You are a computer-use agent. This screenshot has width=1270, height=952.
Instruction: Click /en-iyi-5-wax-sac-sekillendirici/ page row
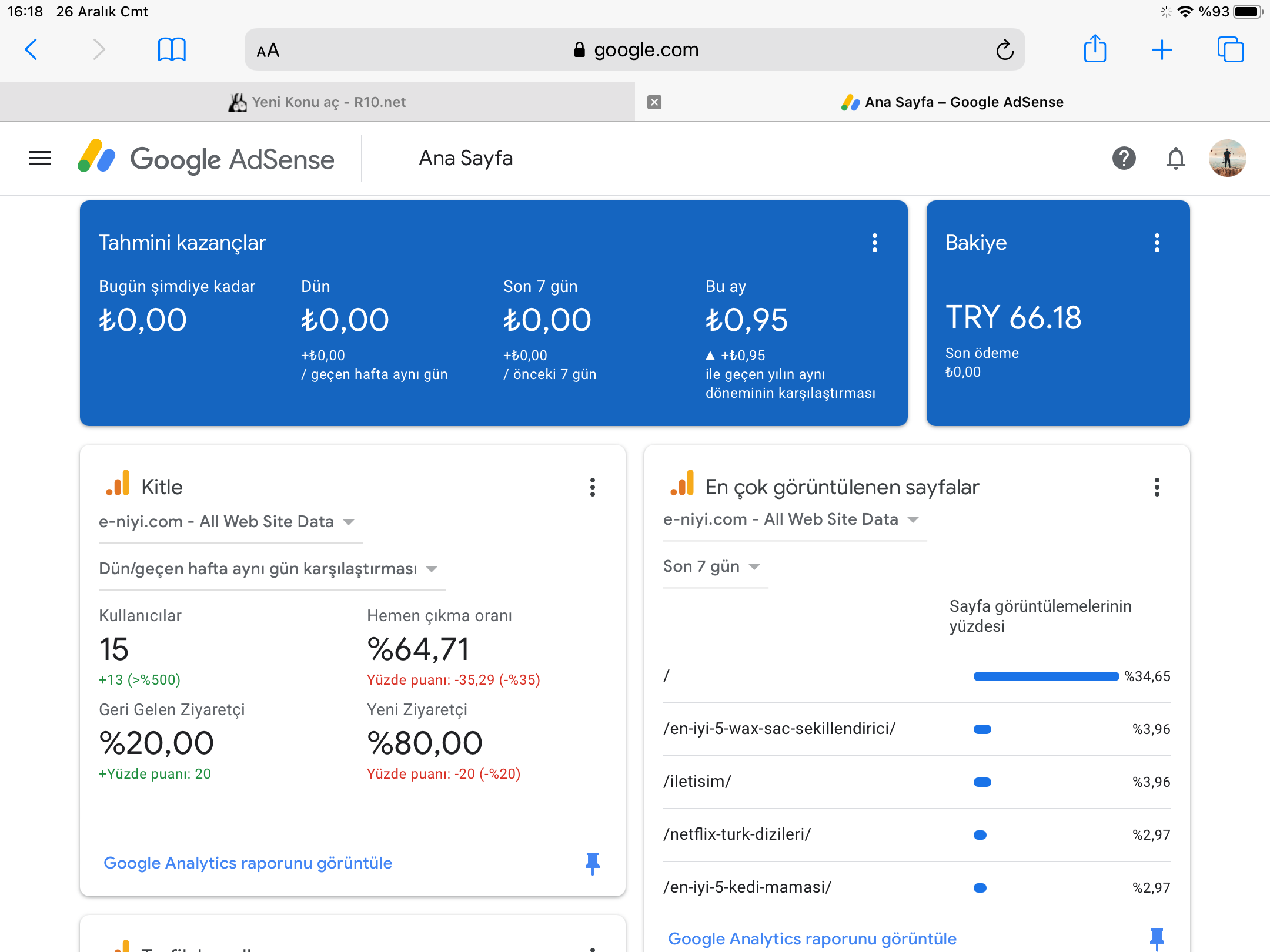click(x=917, y=729)
